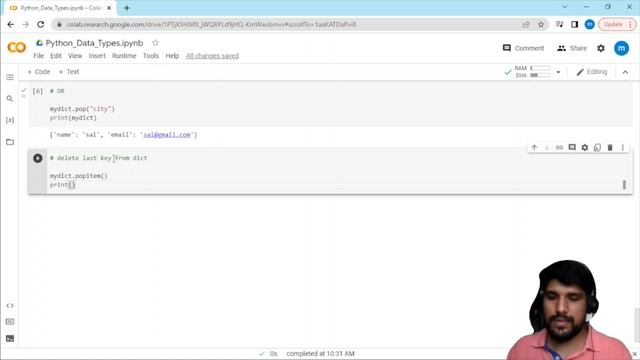Open the command palette icon
This screenshot has width=640, height=360.
10,322
